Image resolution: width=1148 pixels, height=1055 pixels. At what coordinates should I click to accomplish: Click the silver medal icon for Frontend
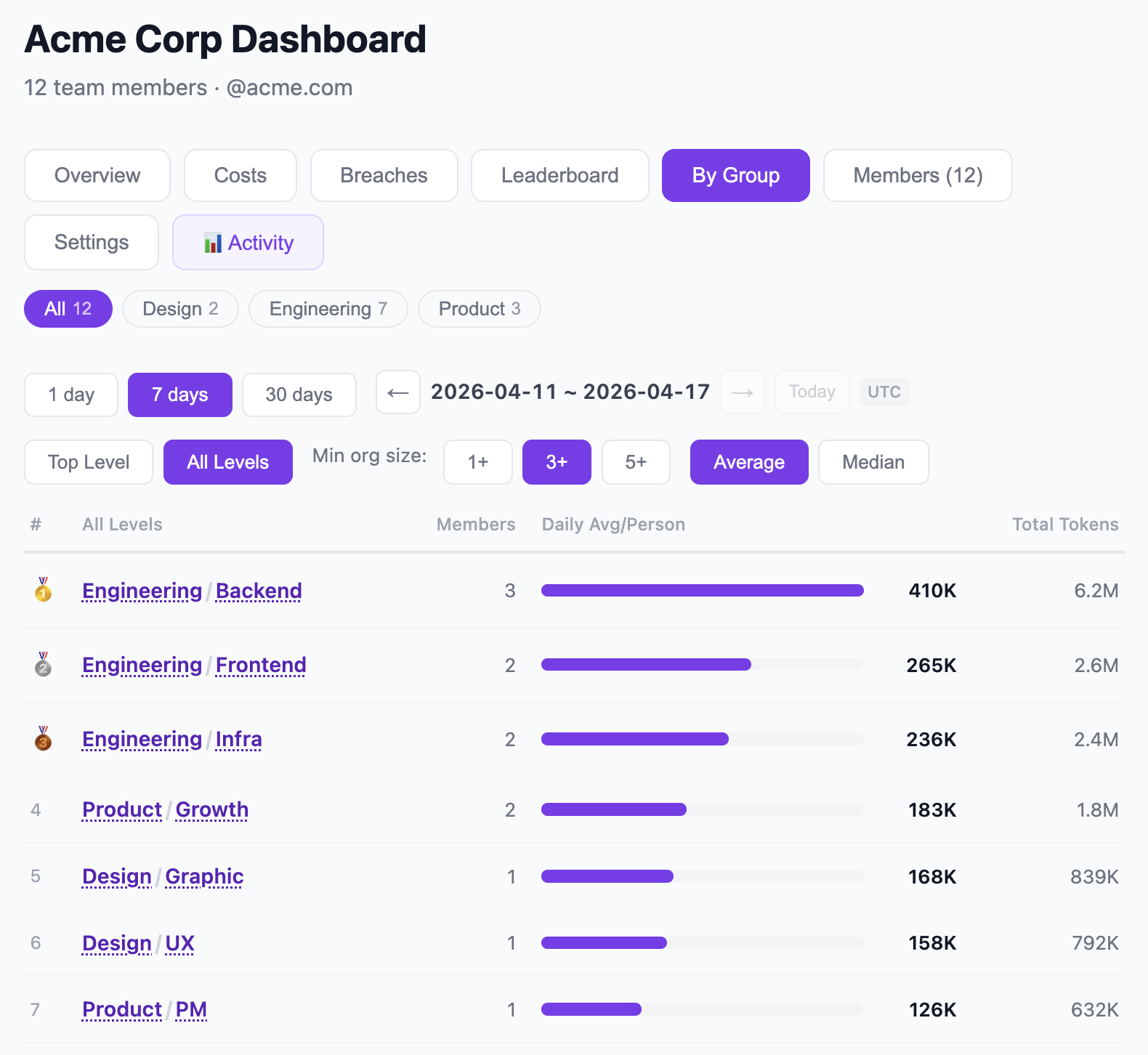44,664
